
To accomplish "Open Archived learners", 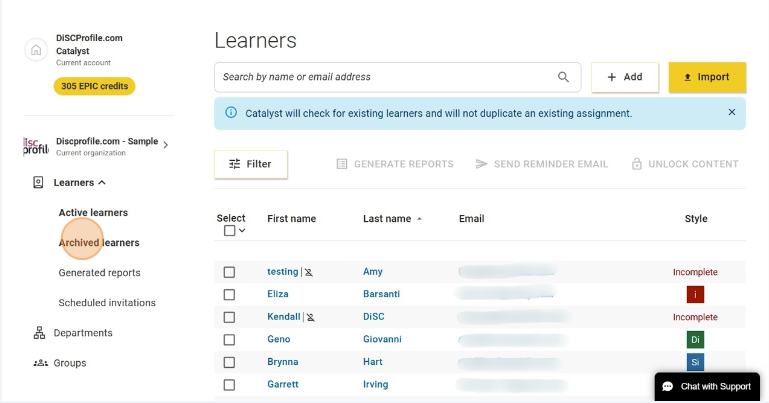I will click(x=99, y=243).
